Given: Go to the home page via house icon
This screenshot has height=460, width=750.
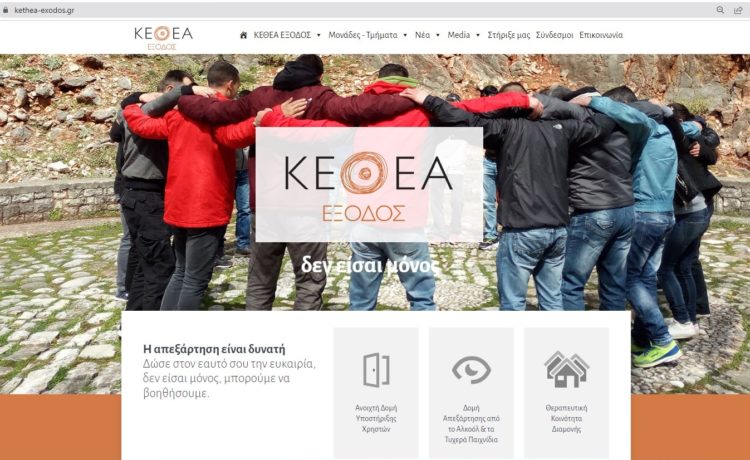Looking at the screenshot, I should 243,35.
